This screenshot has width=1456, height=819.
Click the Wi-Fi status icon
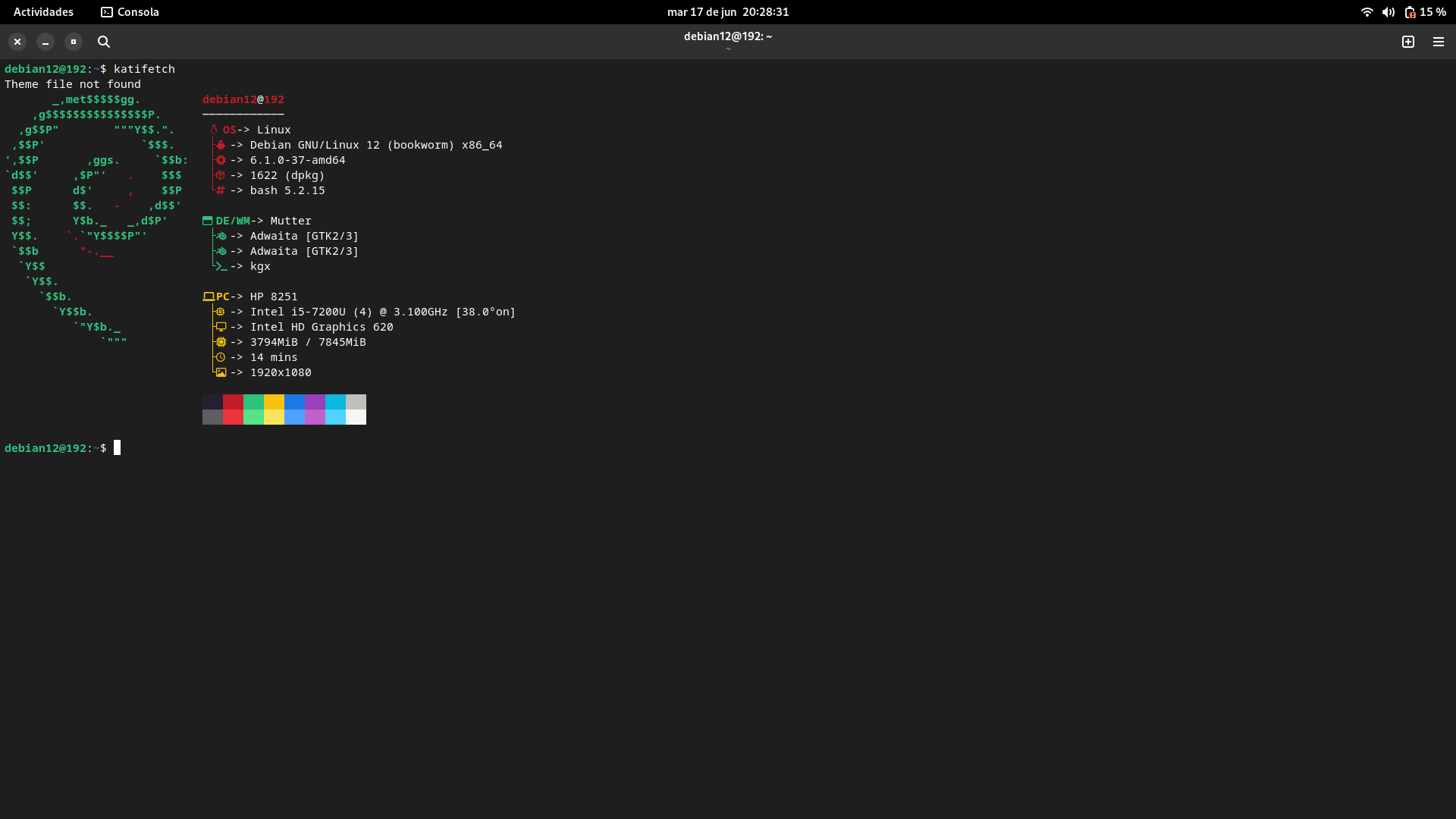1367,12
